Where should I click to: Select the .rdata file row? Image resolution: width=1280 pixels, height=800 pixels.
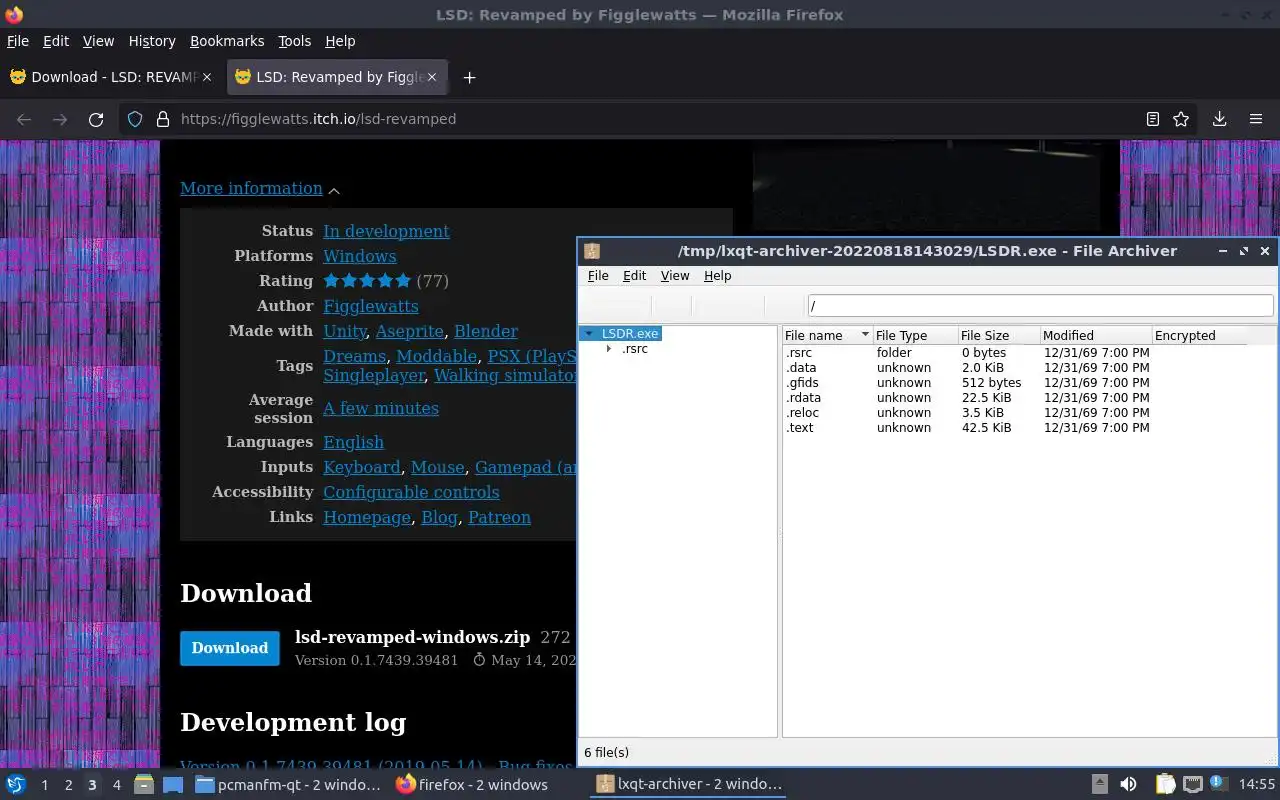coord(1015,398)
